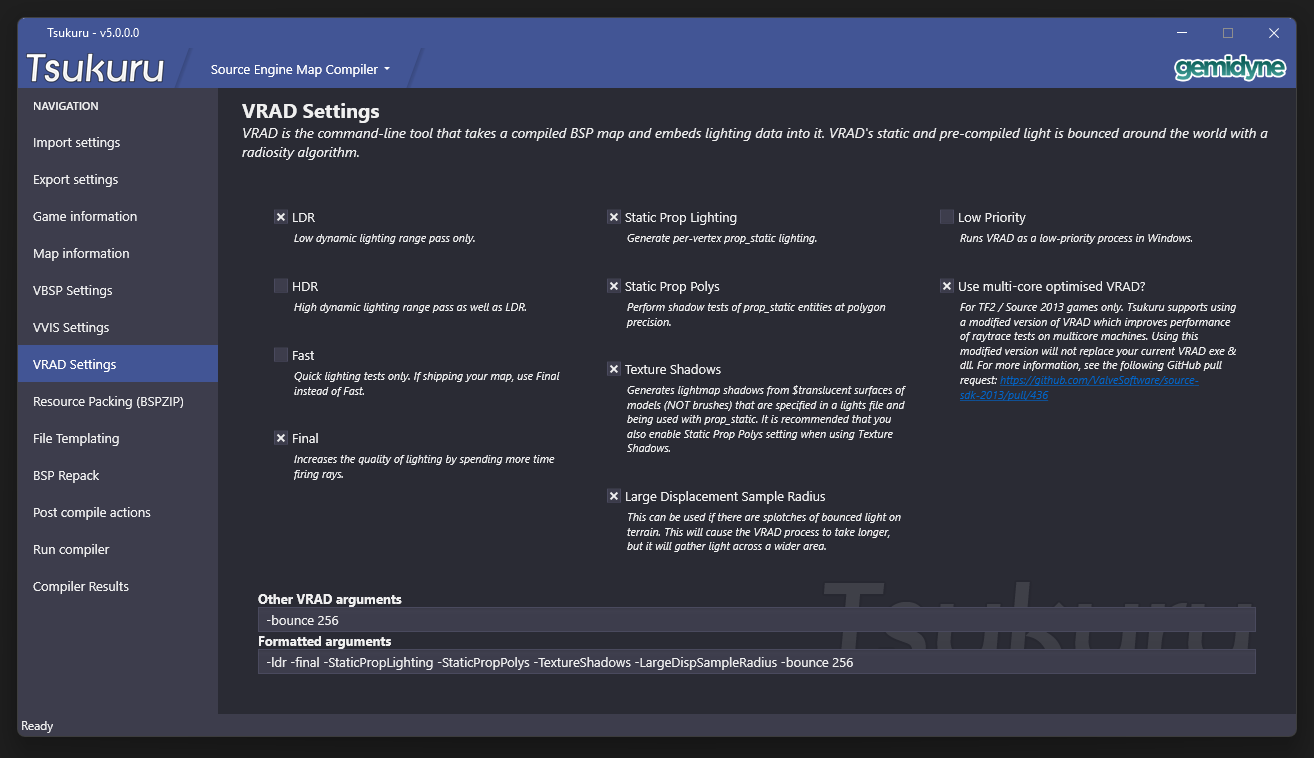This screenshot has height=758, width=1314.
Task: Click the Tsukuru logo in header
Action: 95,68
